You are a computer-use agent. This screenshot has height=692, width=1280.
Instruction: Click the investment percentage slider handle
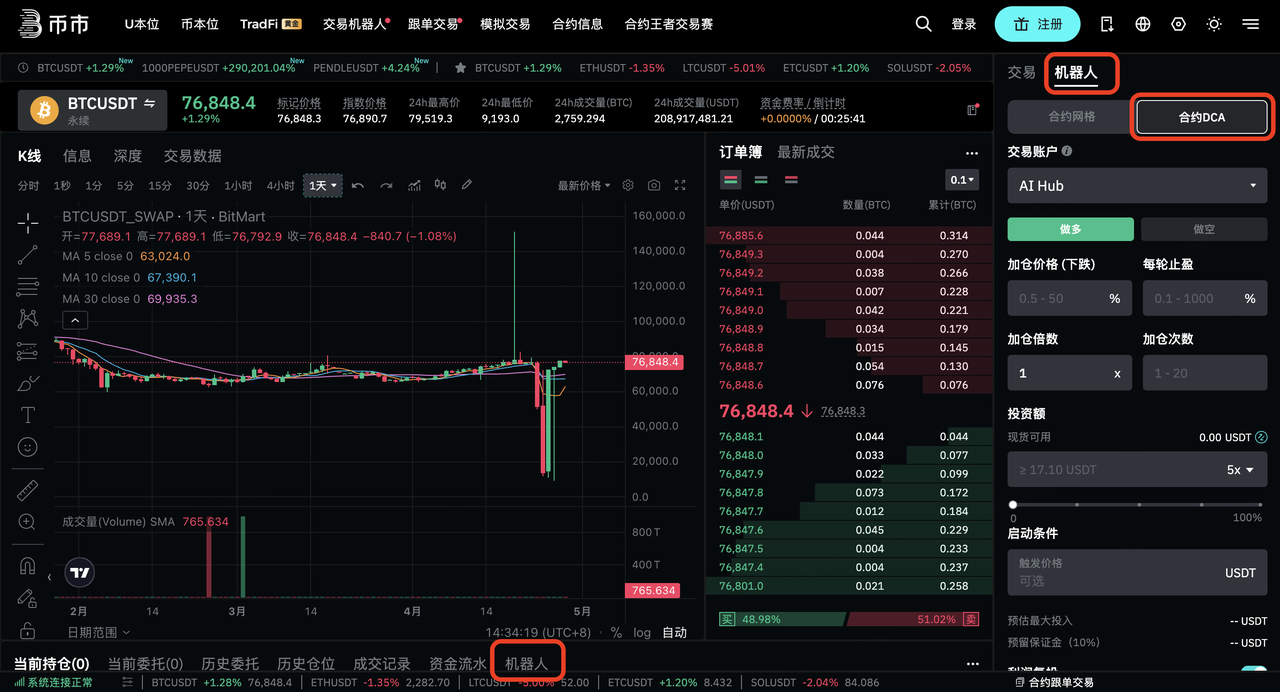pyautogui.click(x=1013, y=505)
